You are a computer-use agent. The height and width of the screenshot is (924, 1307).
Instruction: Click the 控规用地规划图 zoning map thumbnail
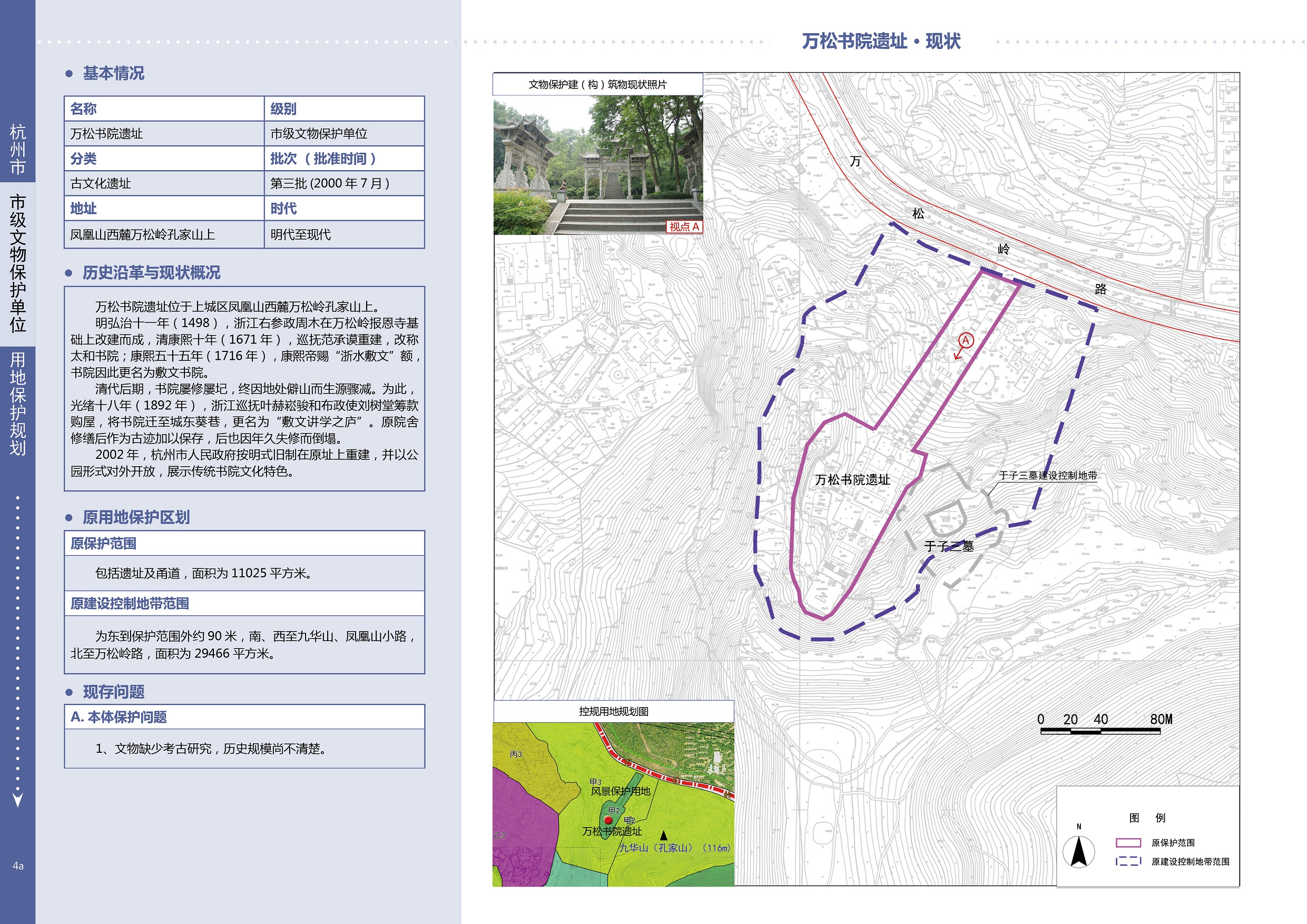coord(613,804)
